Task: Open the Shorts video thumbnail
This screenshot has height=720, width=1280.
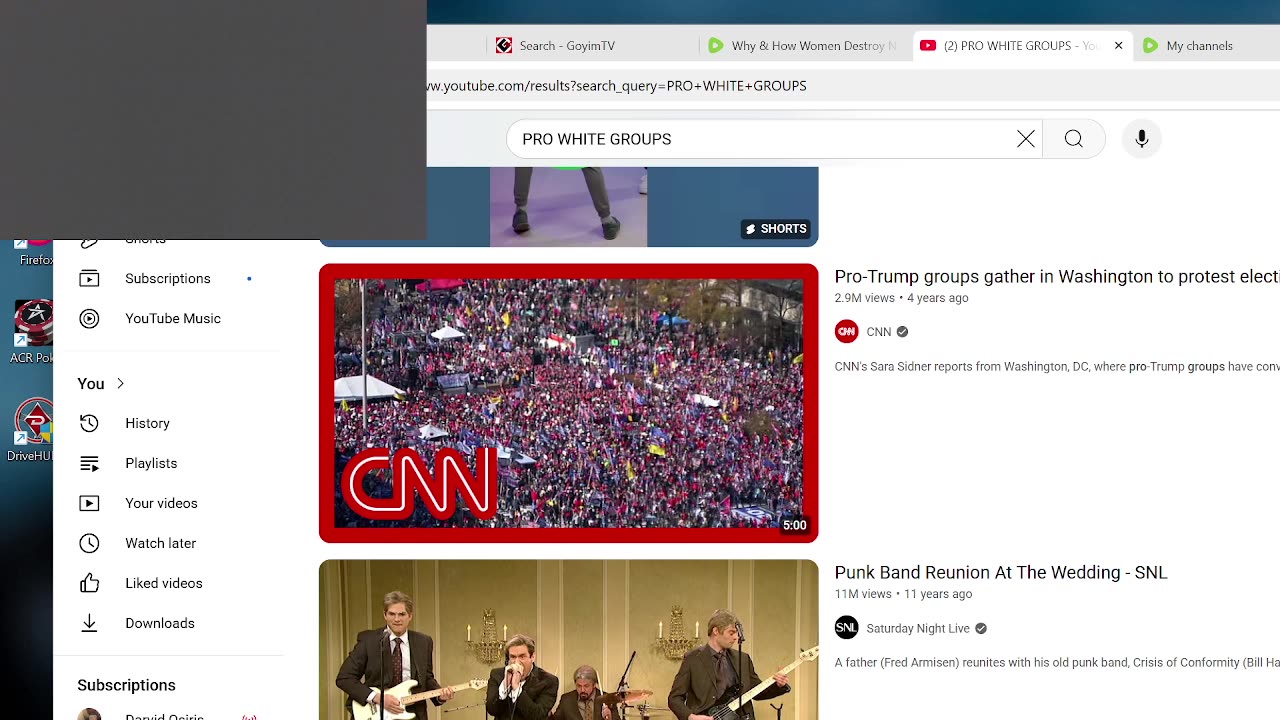Action: [568, 206]
